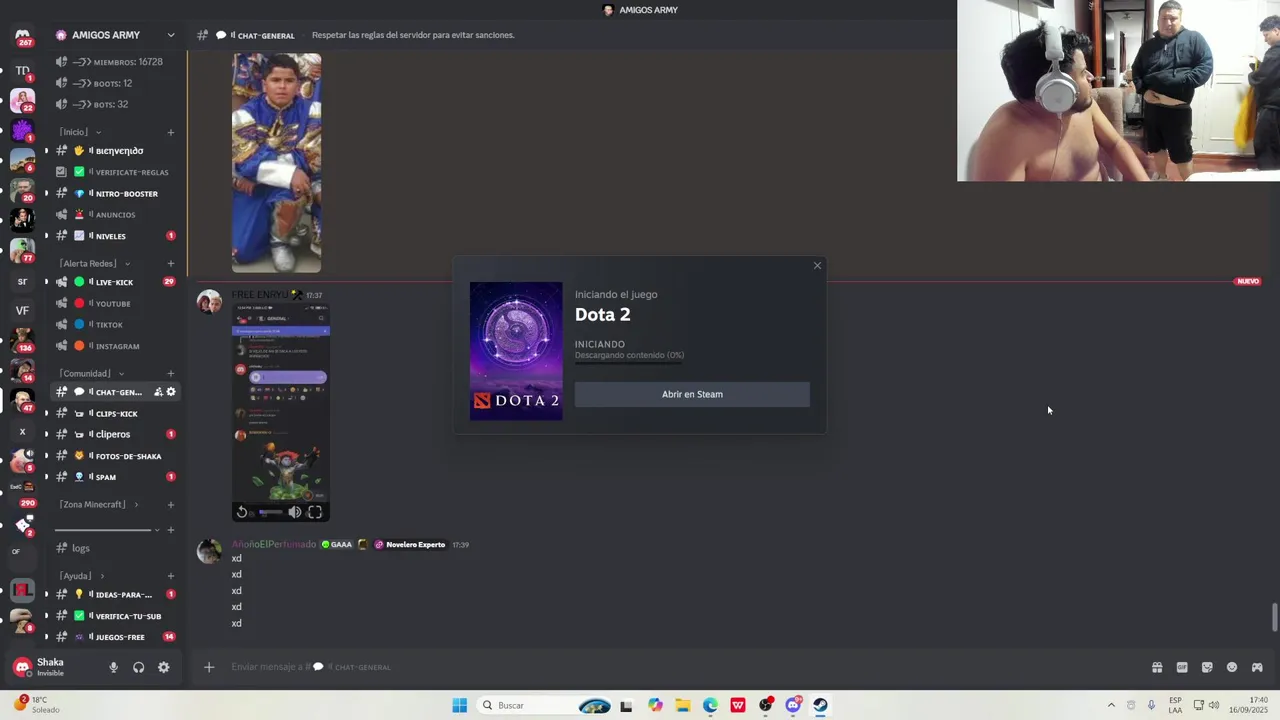Open the bienvenido channel
The height and width of the screenshot is (720, 1280).
point(116,151)
